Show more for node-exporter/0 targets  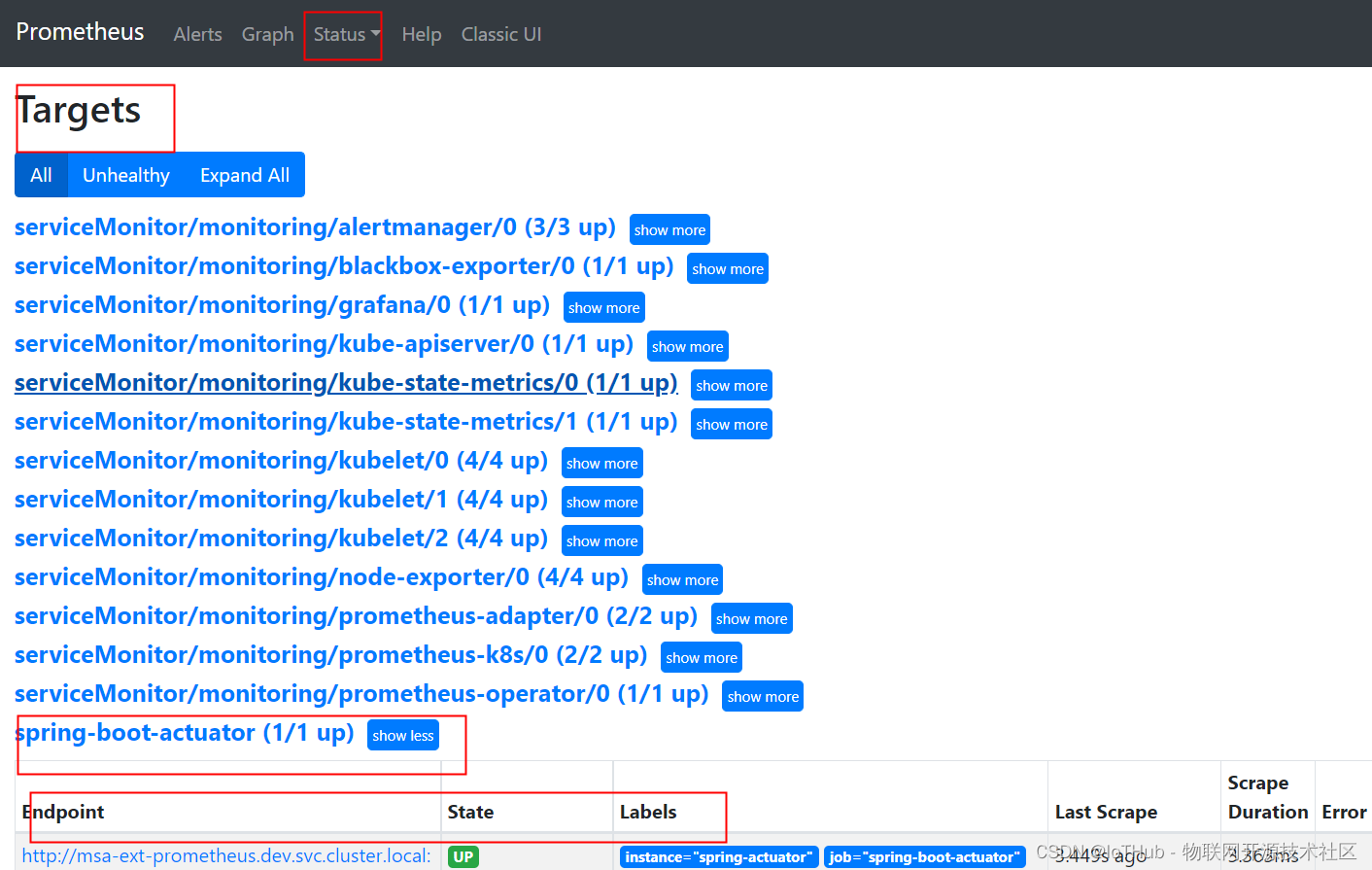[683, 579]
